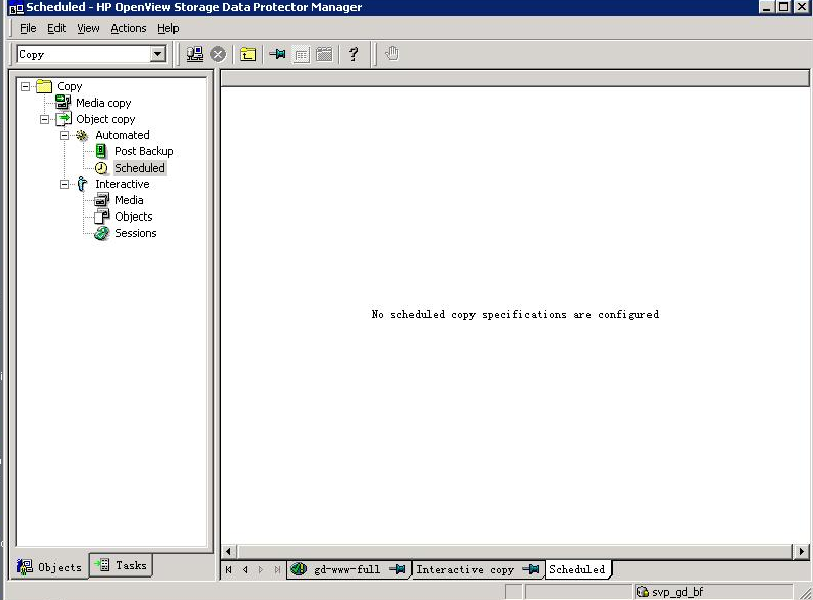Select Objects under Interactive
The image size is (813, 600).
click(134, 216)
